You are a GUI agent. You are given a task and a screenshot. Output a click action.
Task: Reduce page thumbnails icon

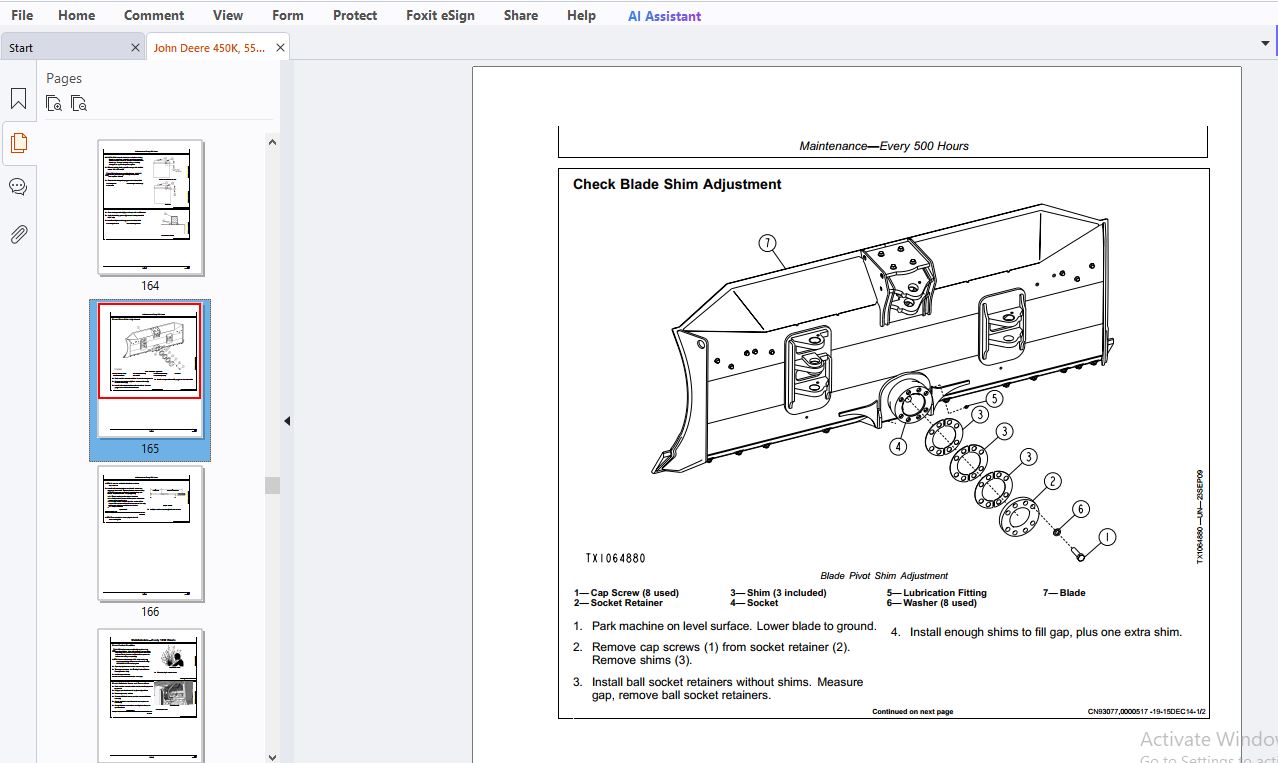(x=79, y=103)
